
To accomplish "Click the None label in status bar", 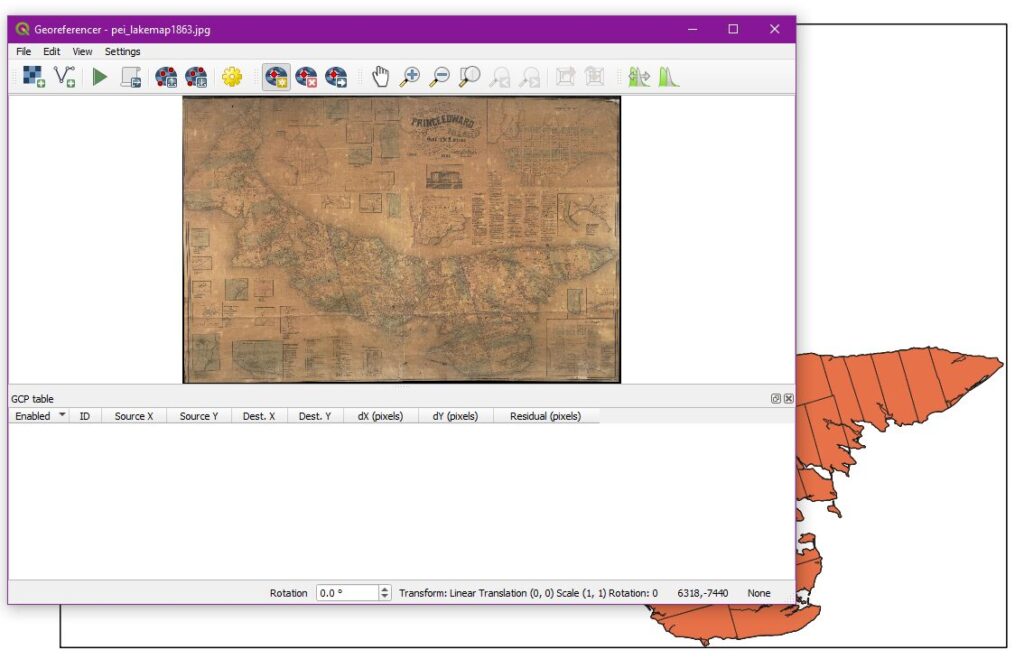I will [x=759, y=593].
